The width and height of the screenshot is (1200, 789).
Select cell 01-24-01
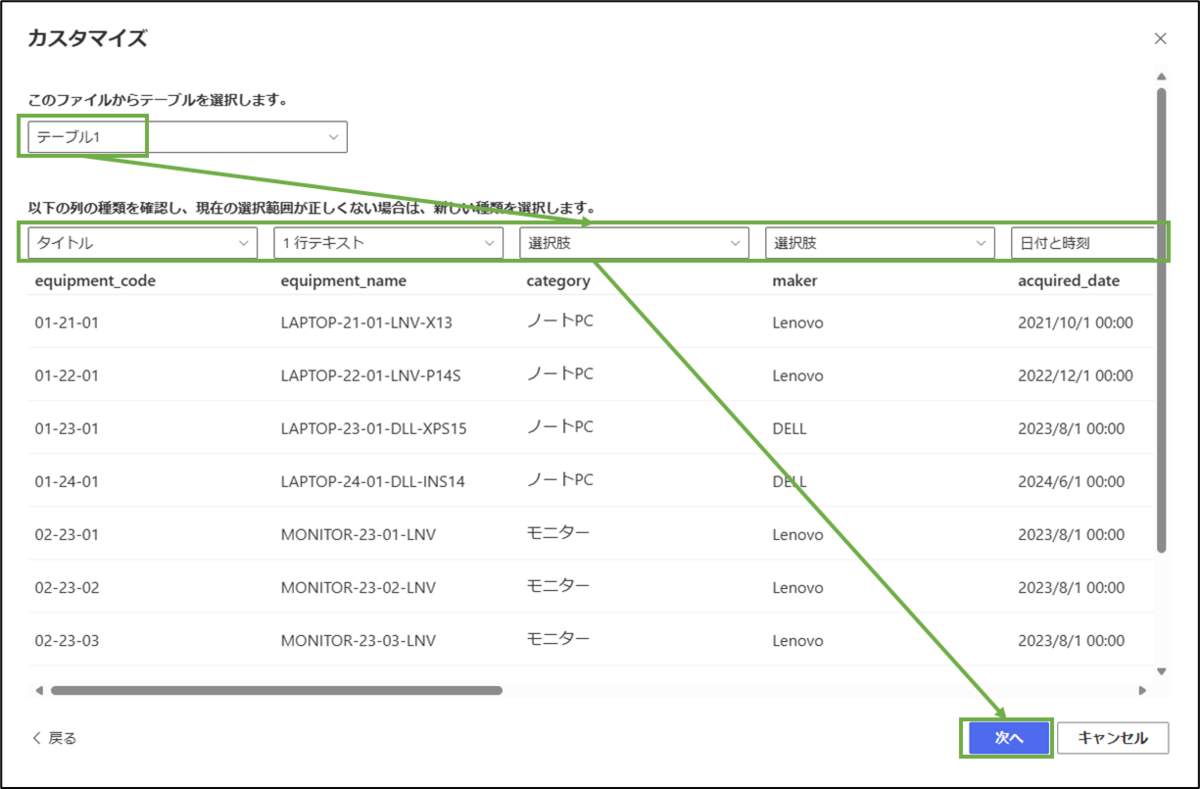pos(67,482)
